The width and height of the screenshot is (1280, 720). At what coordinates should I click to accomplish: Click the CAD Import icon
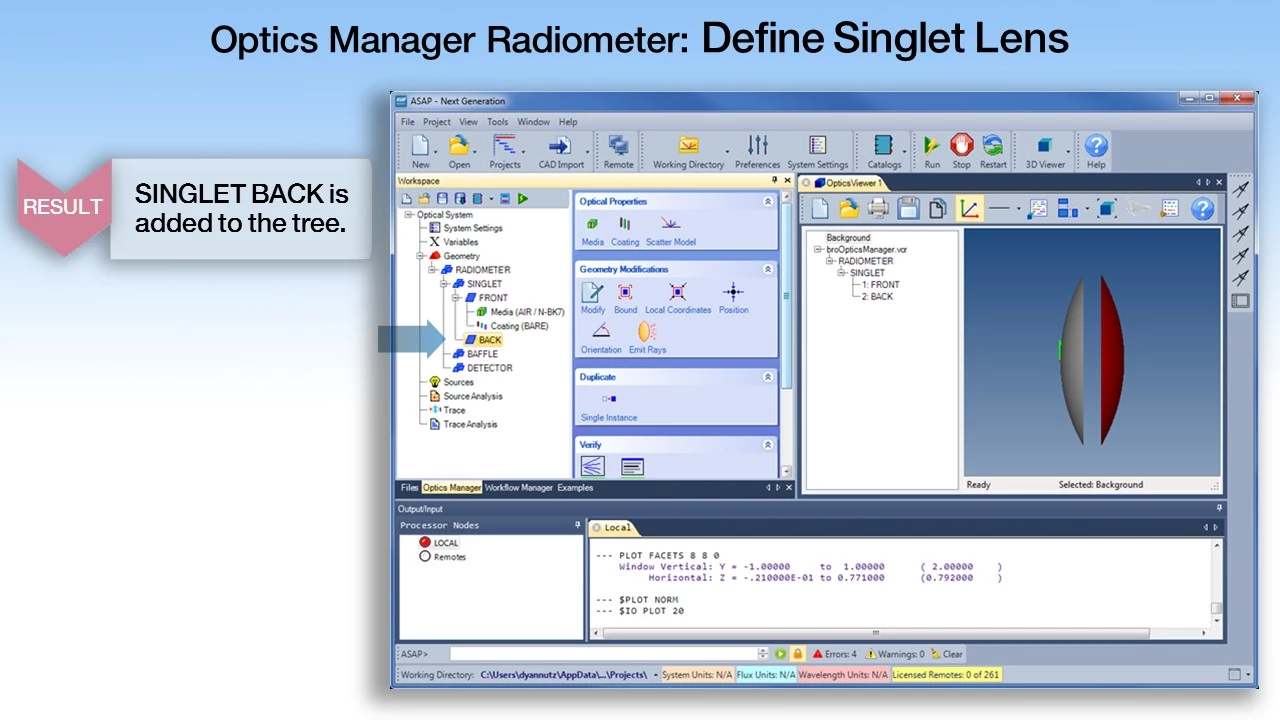pos(561,147)
